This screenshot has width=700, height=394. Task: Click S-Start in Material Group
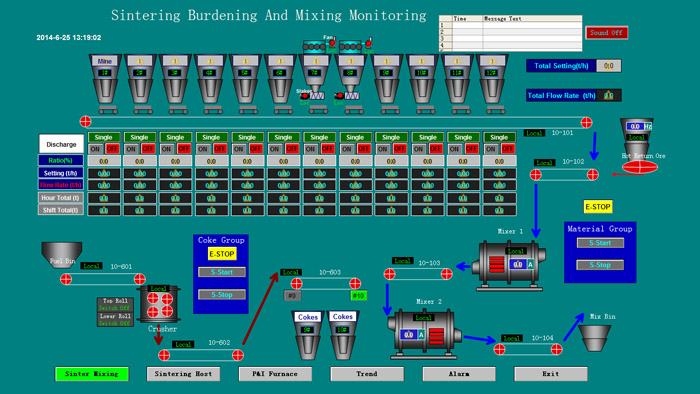click(600, 243)
